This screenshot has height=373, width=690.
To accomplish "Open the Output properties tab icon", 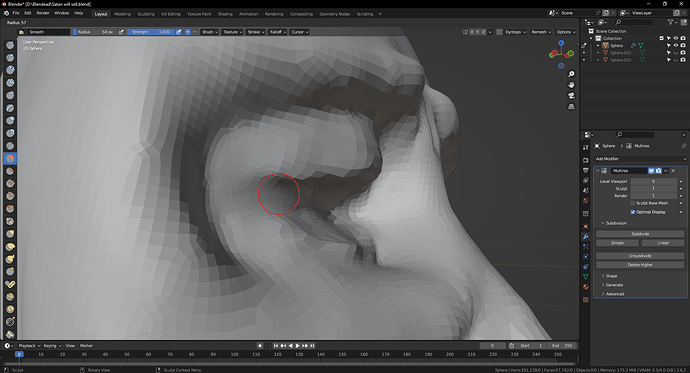I will click(586, 170).
